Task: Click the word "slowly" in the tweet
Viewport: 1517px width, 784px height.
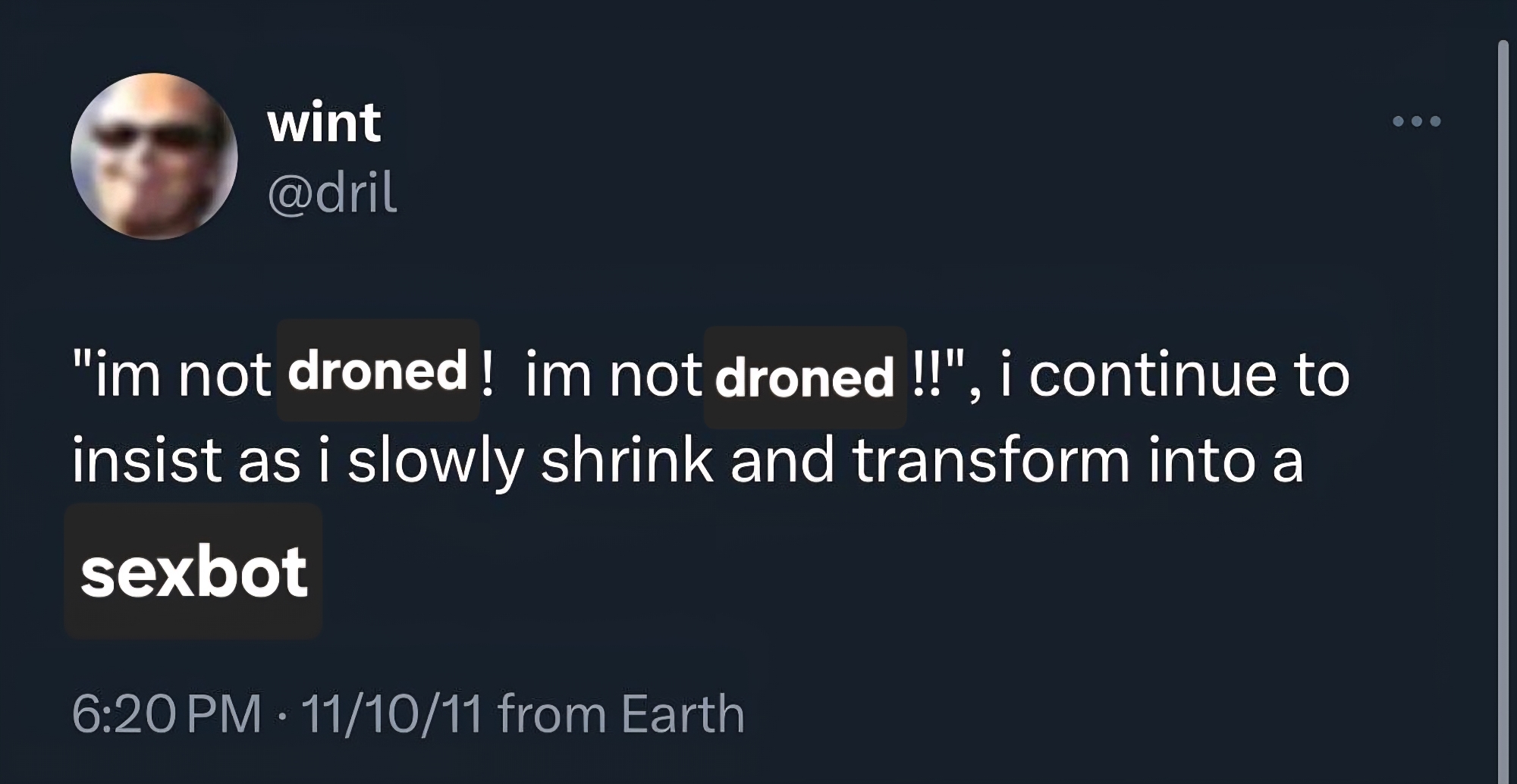Action: [435, 460]
